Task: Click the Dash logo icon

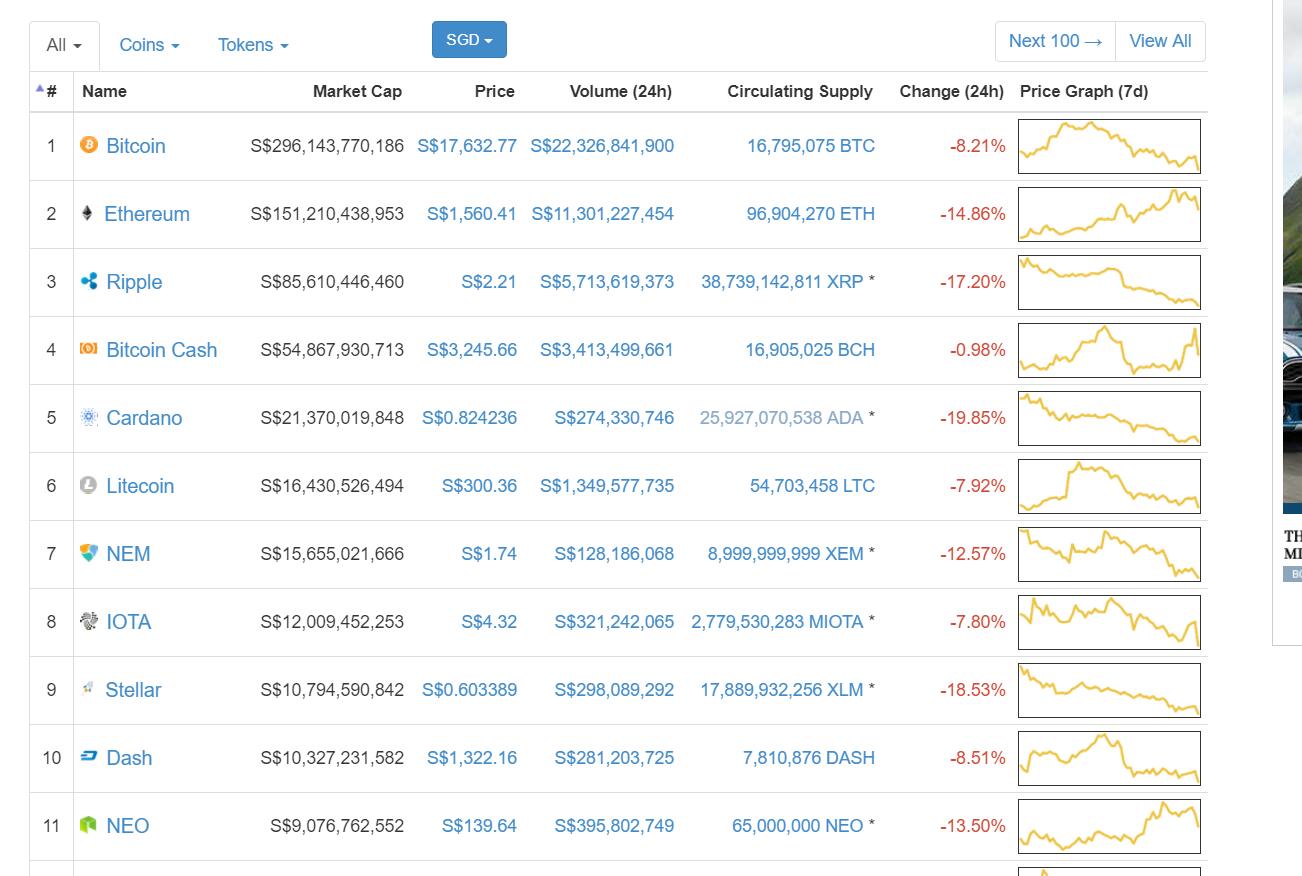Action: (89, 757)
